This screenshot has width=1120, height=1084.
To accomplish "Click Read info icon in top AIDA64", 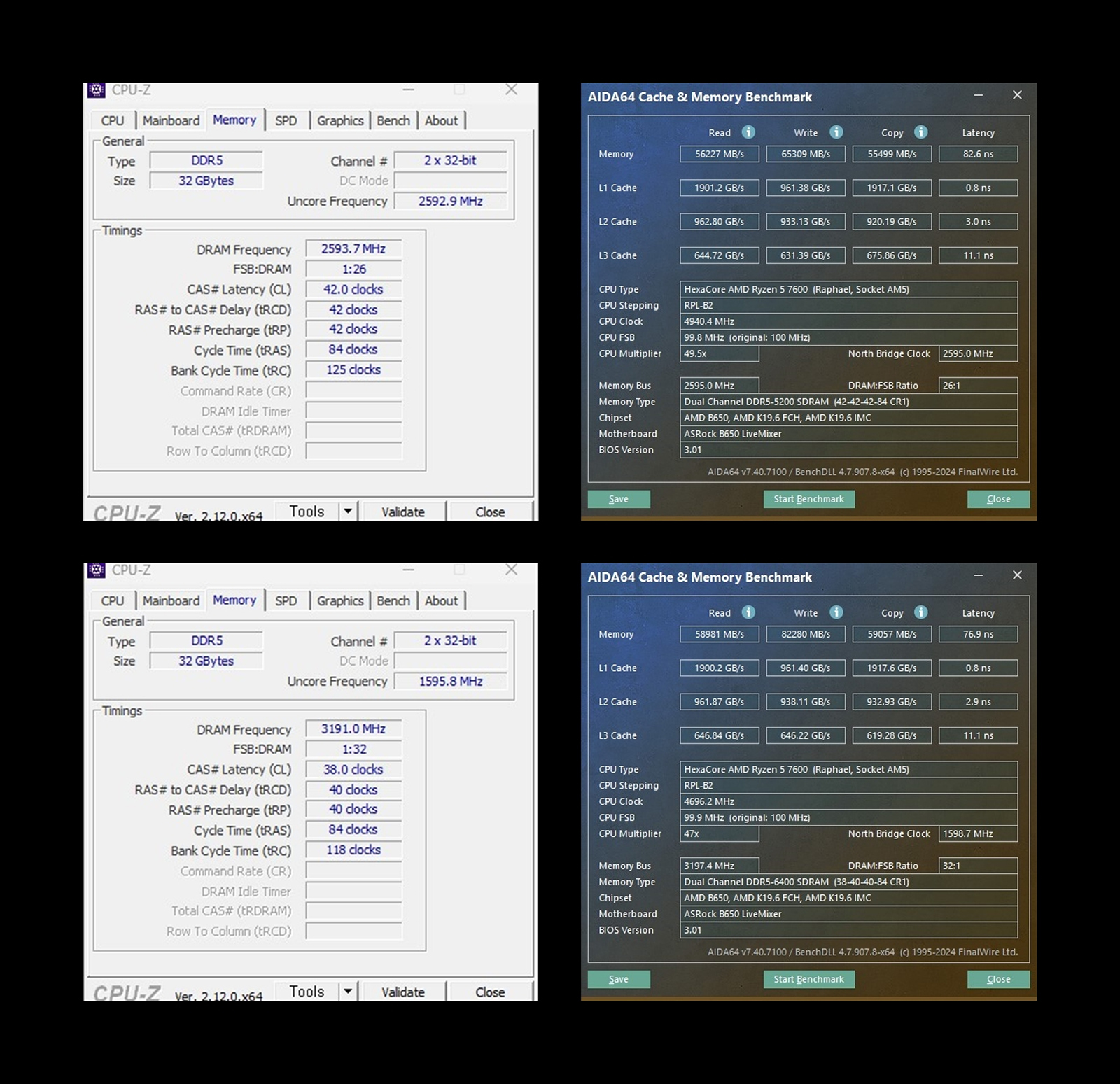I will (748, 132).
